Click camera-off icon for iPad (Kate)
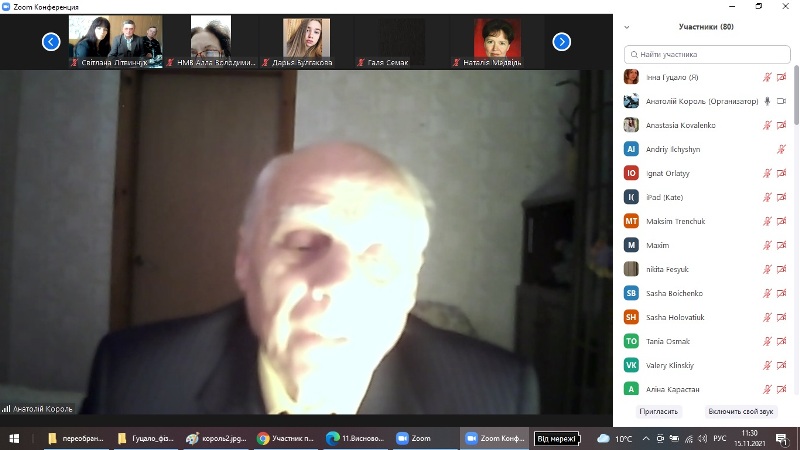This screenshot has width=800, height=450. tap(781, 197)
